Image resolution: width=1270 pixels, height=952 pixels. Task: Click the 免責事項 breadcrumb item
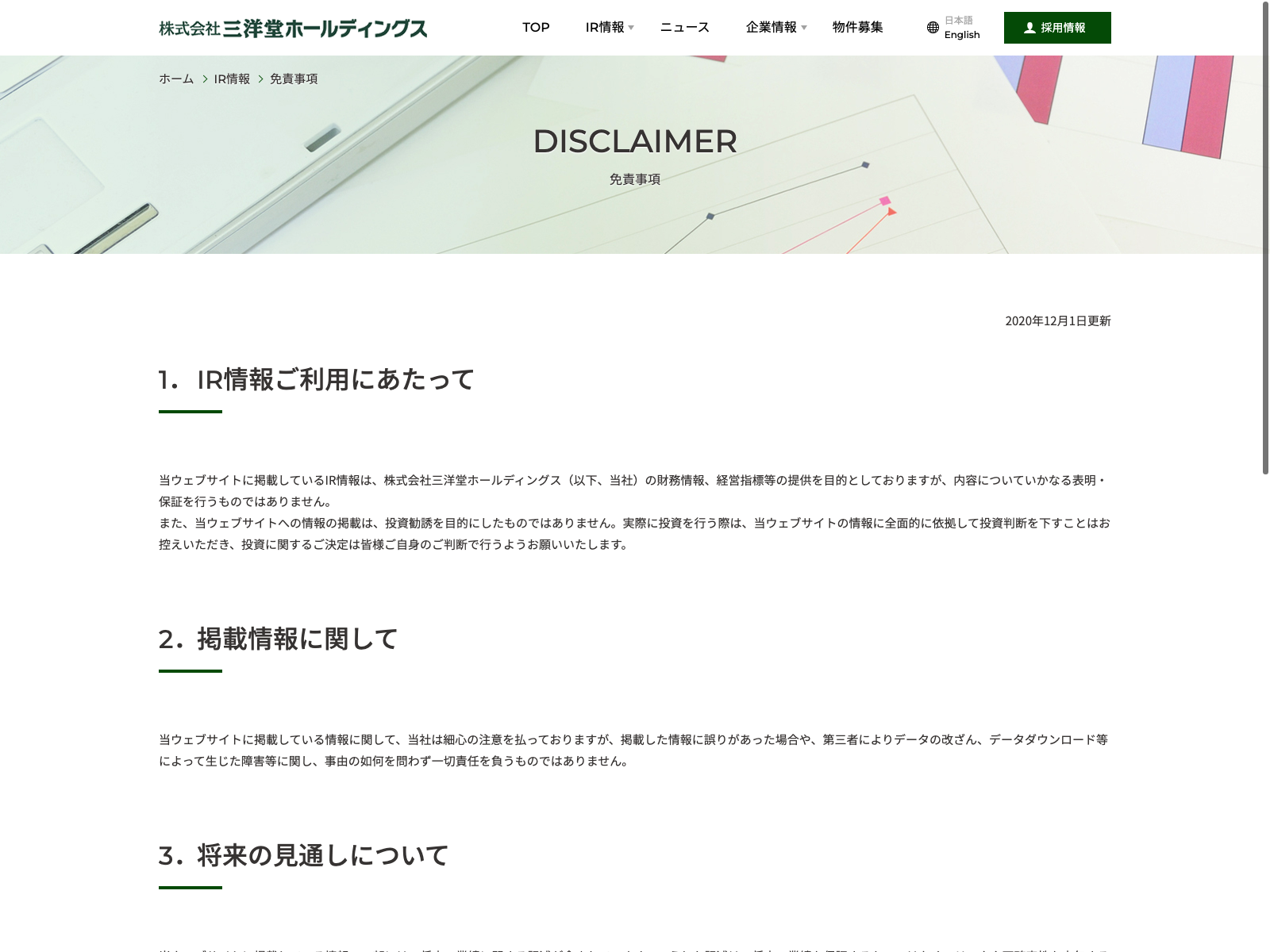pyautogui.click(x=294, y=79)
